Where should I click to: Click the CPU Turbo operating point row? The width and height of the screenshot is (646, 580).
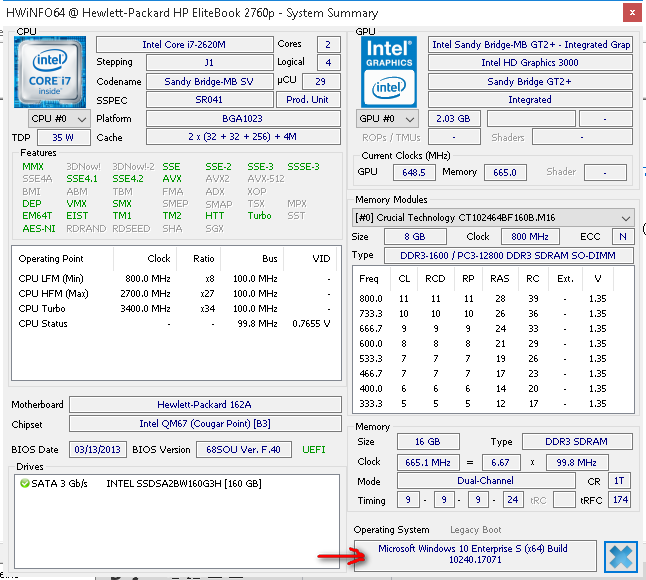coord(175,309)
